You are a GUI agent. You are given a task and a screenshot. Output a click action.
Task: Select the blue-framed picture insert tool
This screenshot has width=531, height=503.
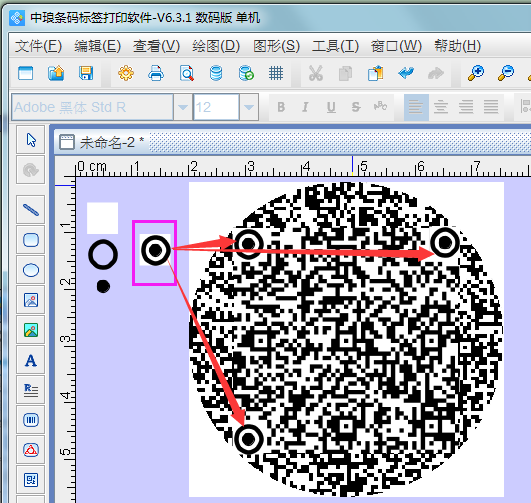[x=31, y=300]
